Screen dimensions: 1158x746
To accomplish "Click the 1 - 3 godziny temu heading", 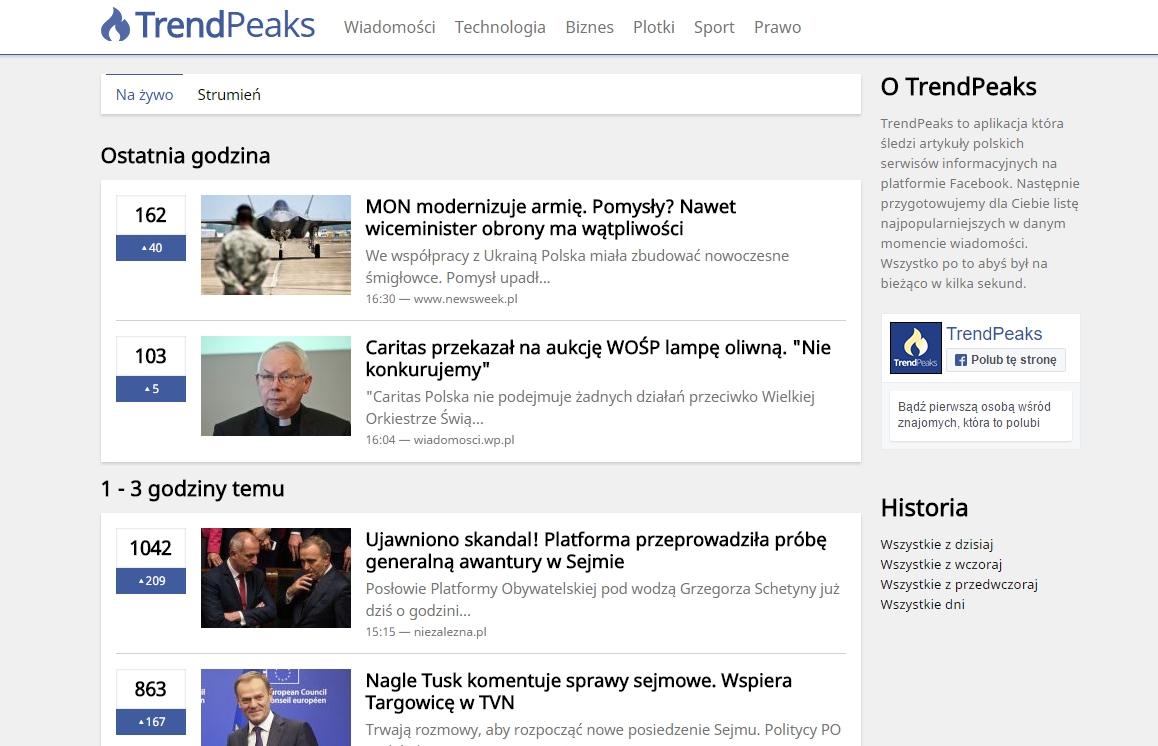I will pos(193,489).
